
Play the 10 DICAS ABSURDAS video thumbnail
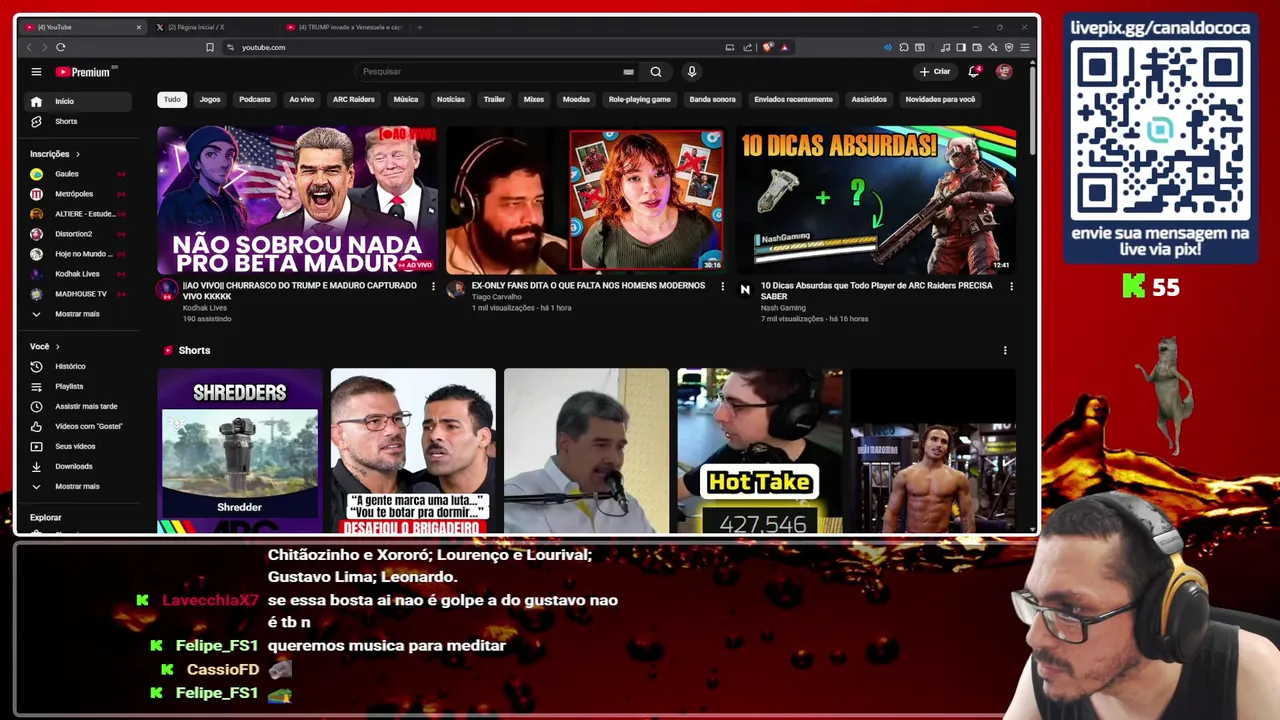click(876, 200)
